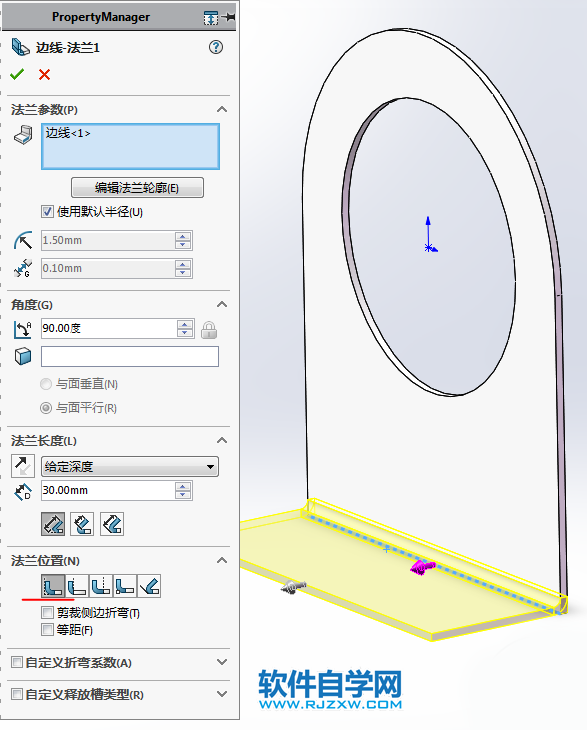Select 边线<1> in the edge list box
This screenshot has height=730, width=587.
(x=68, y=133)
